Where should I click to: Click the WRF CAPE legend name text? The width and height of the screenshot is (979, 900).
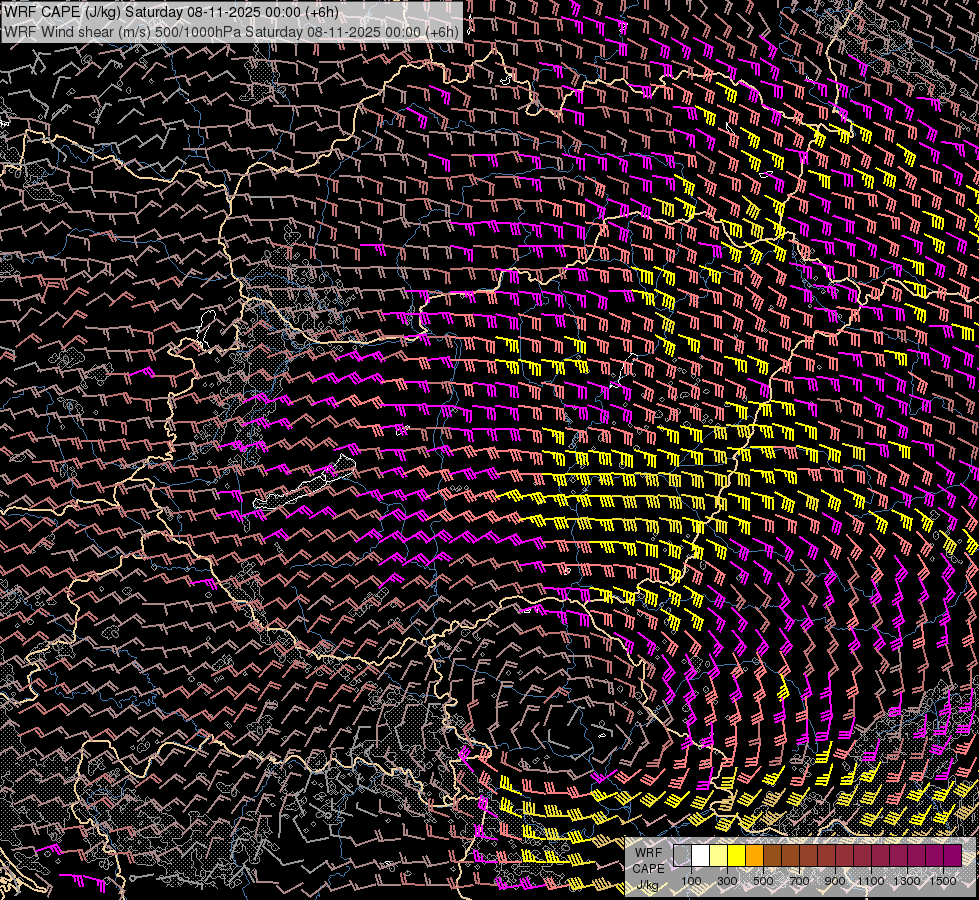pyautogui.click(x=648, y=860)
